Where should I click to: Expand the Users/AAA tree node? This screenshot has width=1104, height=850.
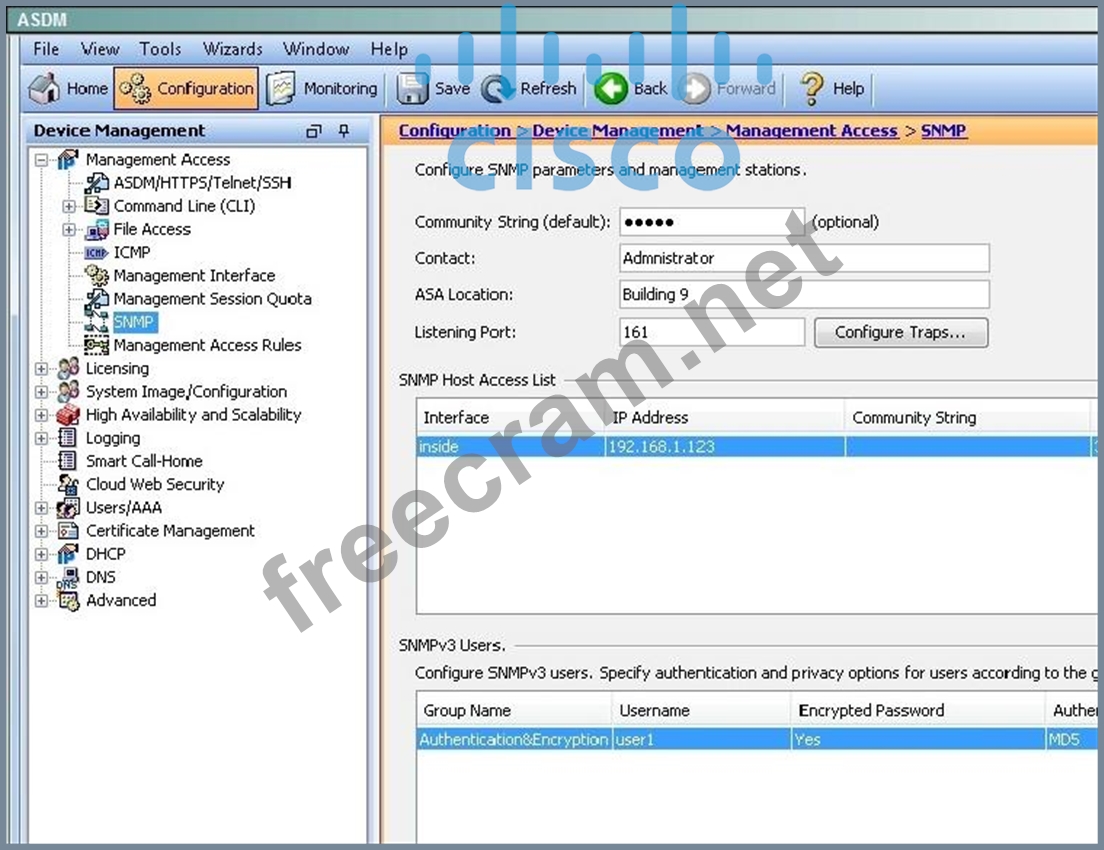[x=41, y=508]
